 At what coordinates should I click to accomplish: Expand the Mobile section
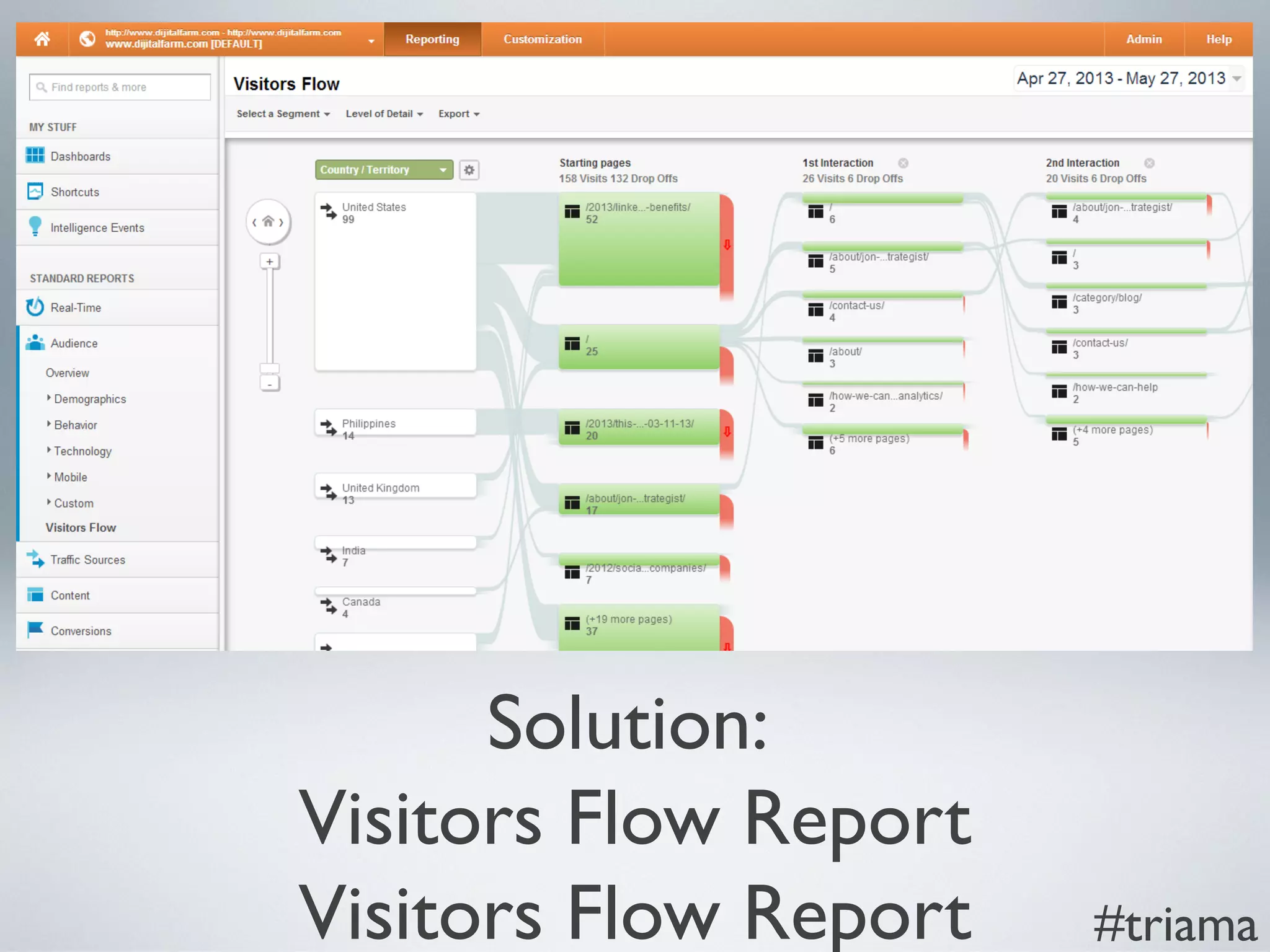[67, 477]
